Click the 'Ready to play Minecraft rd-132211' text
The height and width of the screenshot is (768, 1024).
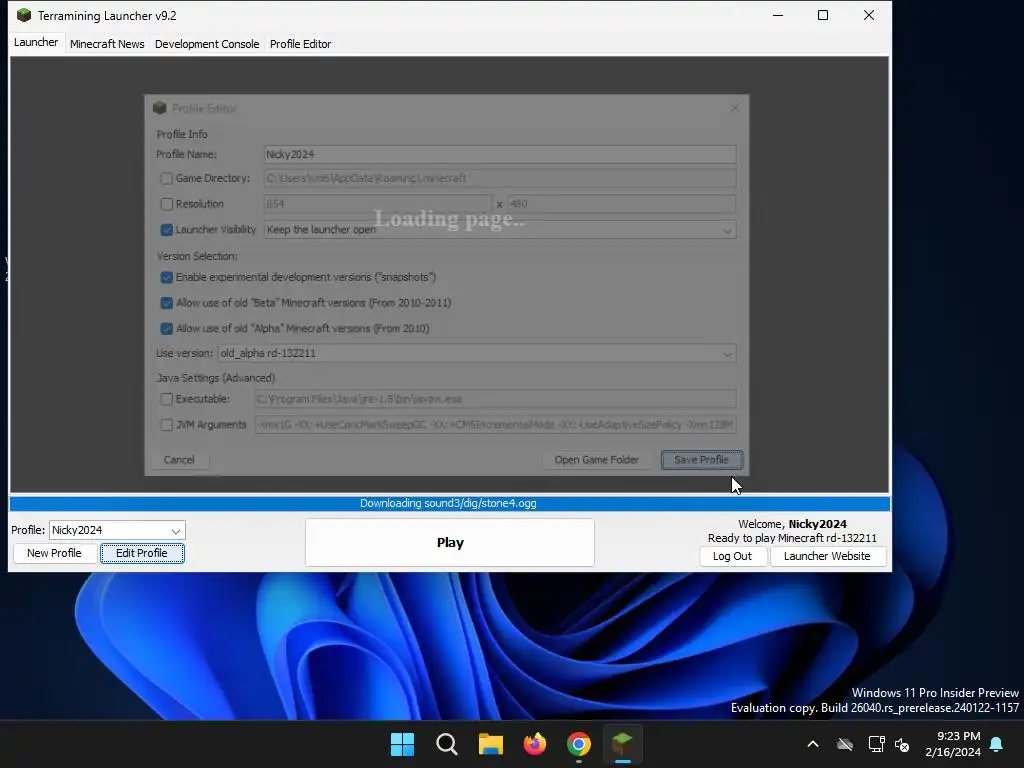click(792, 538)
